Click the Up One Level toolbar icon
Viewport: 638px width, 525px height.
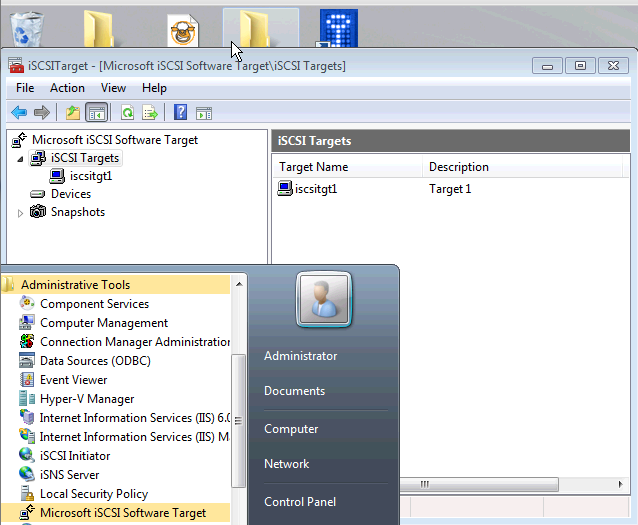(72, 113)
